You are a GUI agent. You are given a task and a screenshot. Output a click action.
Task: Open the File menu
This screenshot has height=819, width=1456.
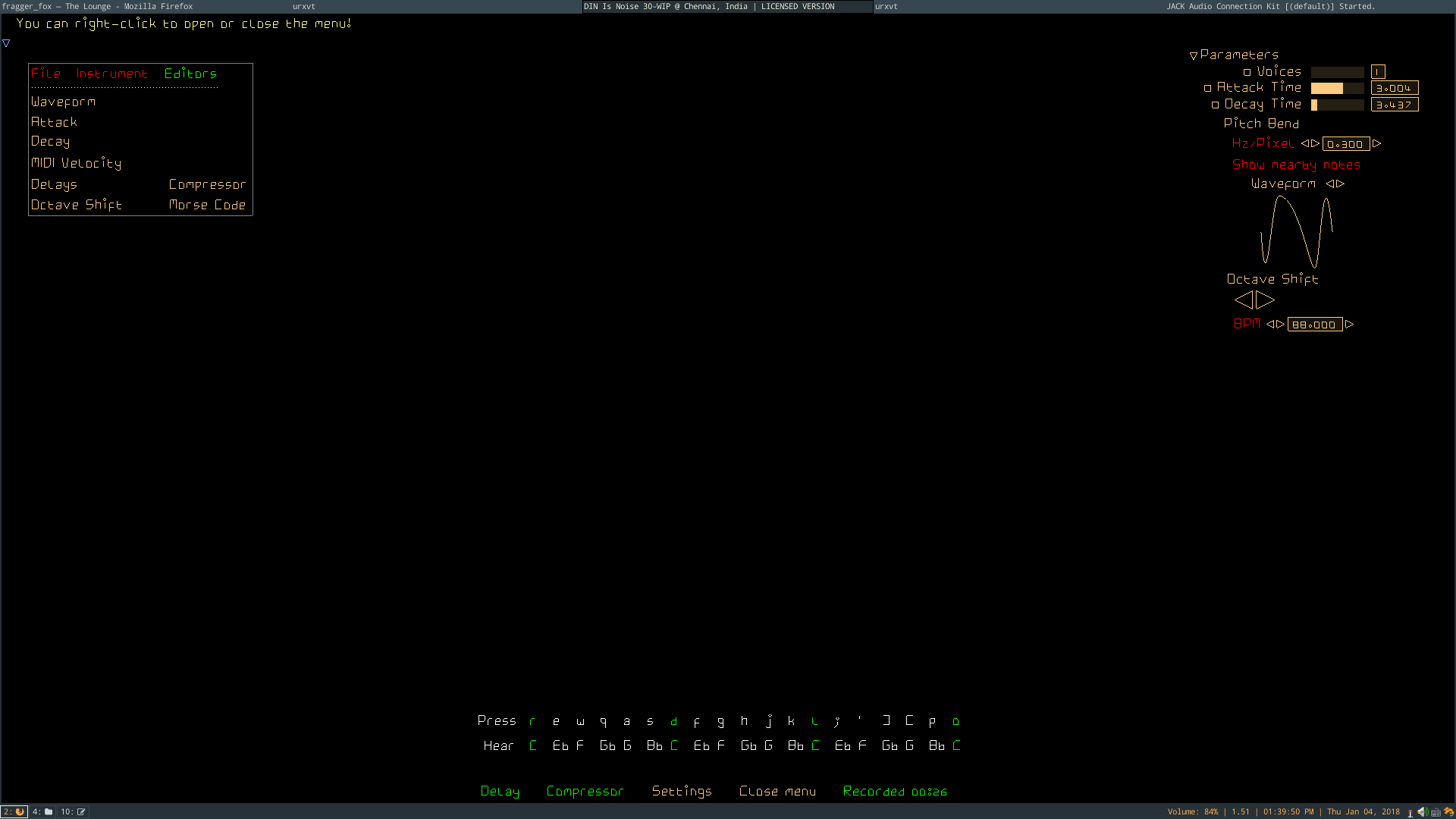[45, 74]
